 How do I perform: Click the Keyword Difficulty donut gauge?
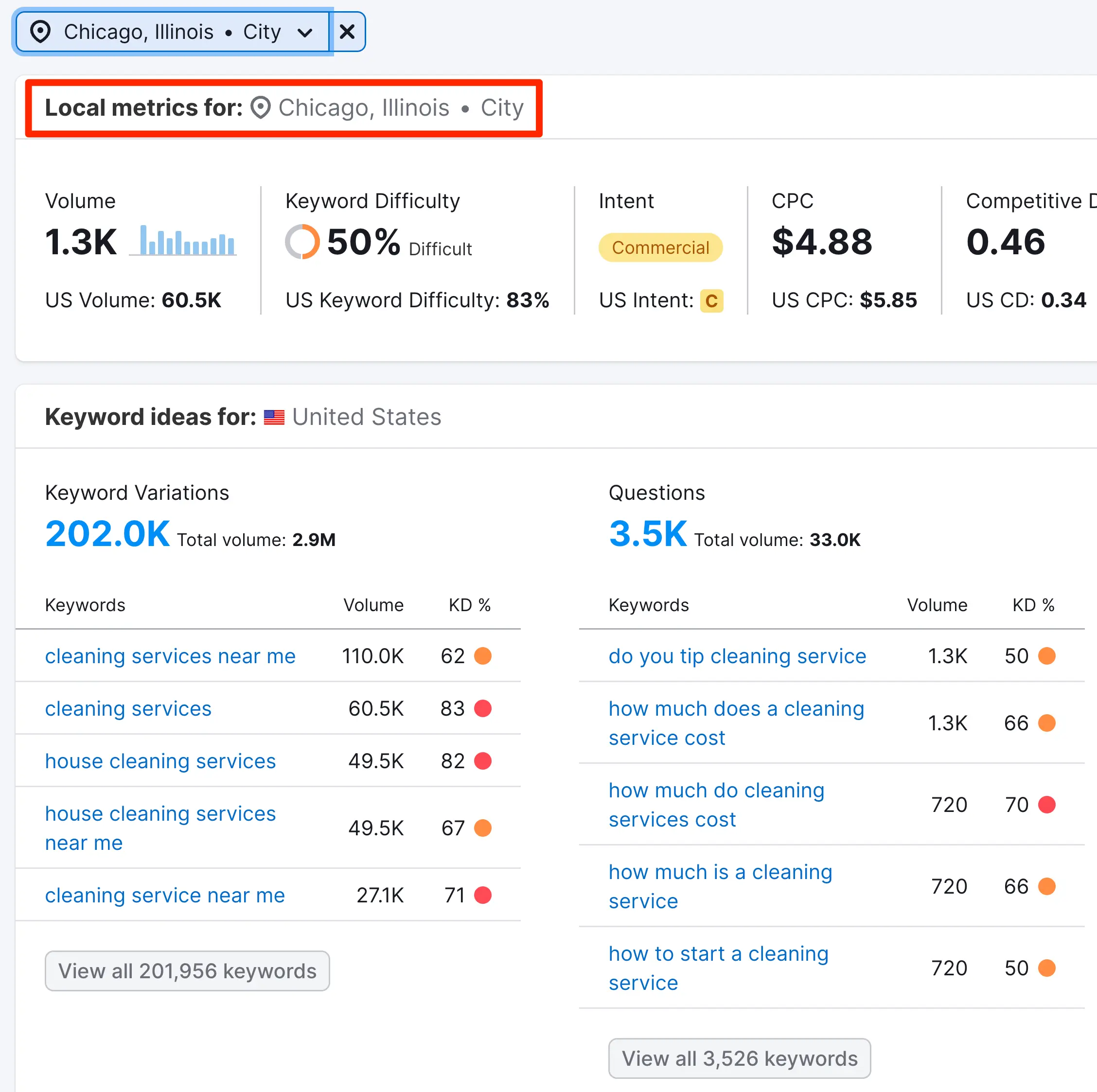point(302,242)
